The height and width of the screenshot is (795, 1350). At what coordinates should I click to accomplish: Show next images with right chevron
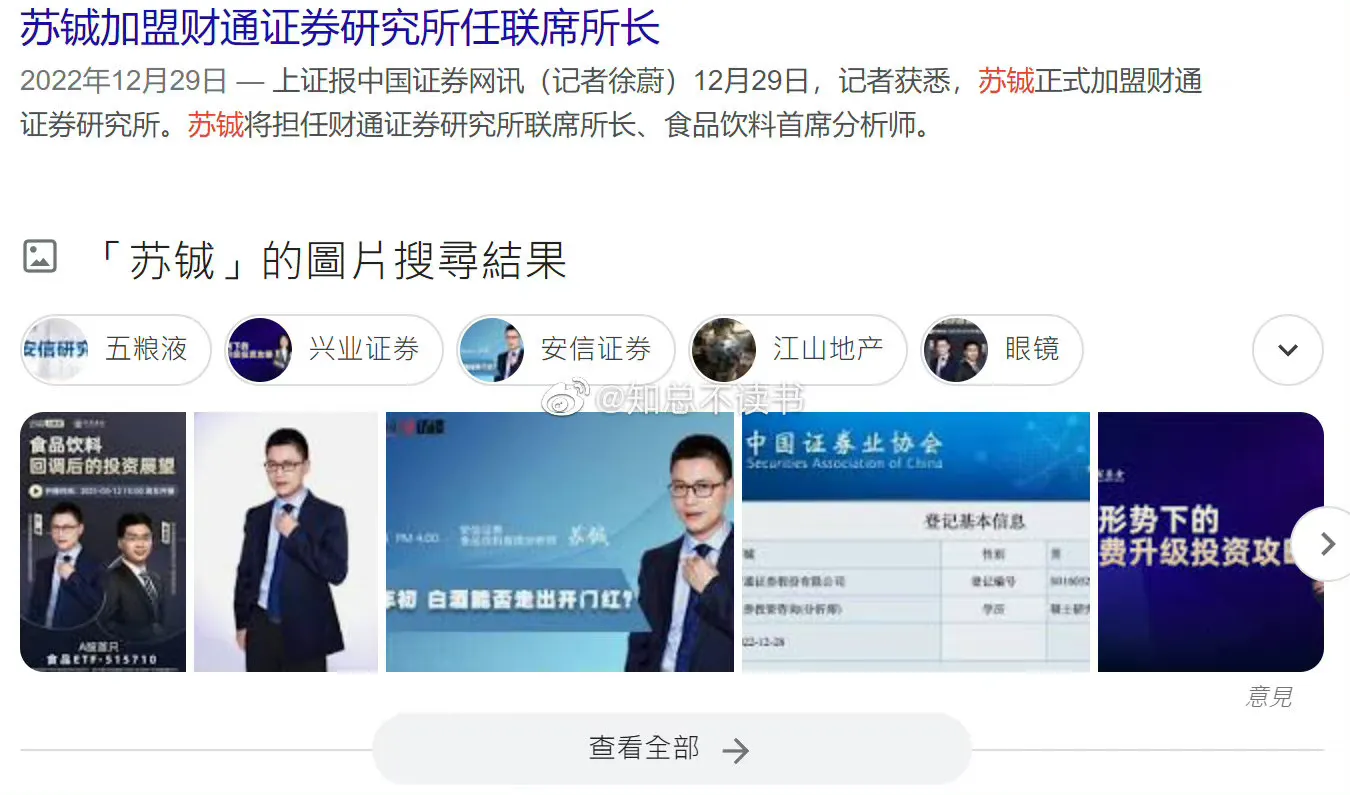tap(1327, 544)
